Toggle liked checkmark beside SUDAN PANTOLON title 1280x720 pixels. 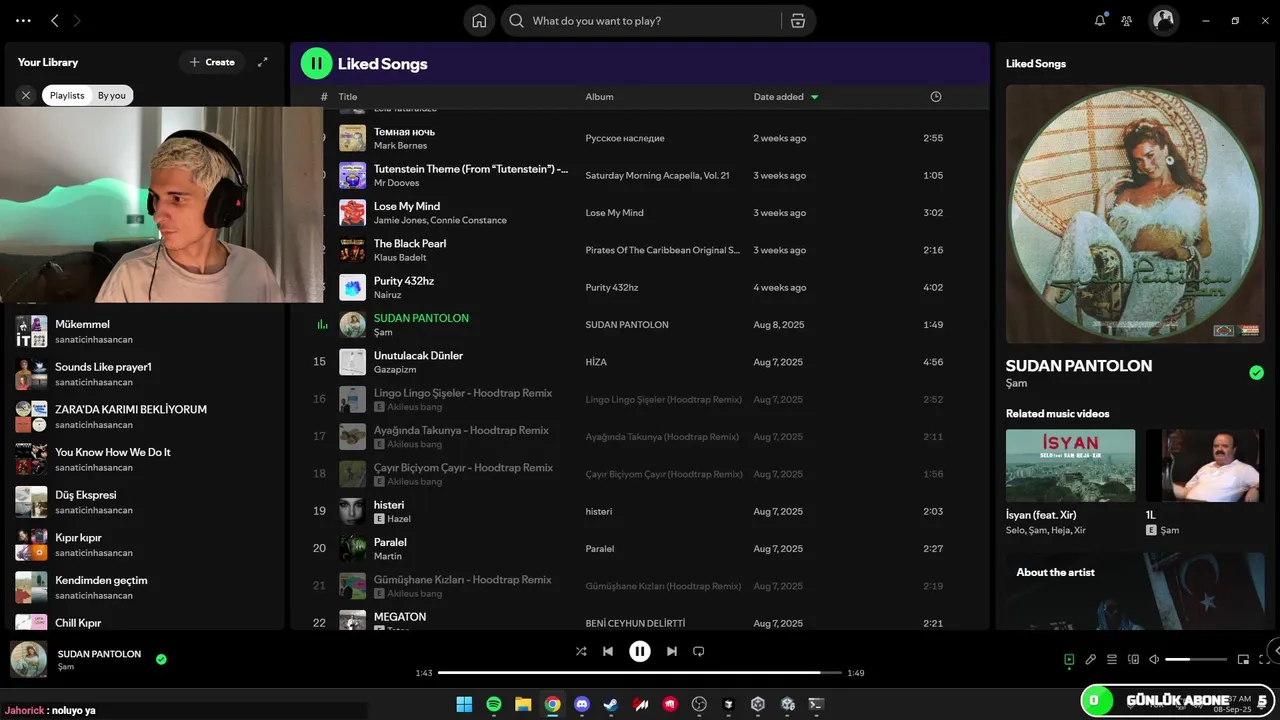(1256, 373)
